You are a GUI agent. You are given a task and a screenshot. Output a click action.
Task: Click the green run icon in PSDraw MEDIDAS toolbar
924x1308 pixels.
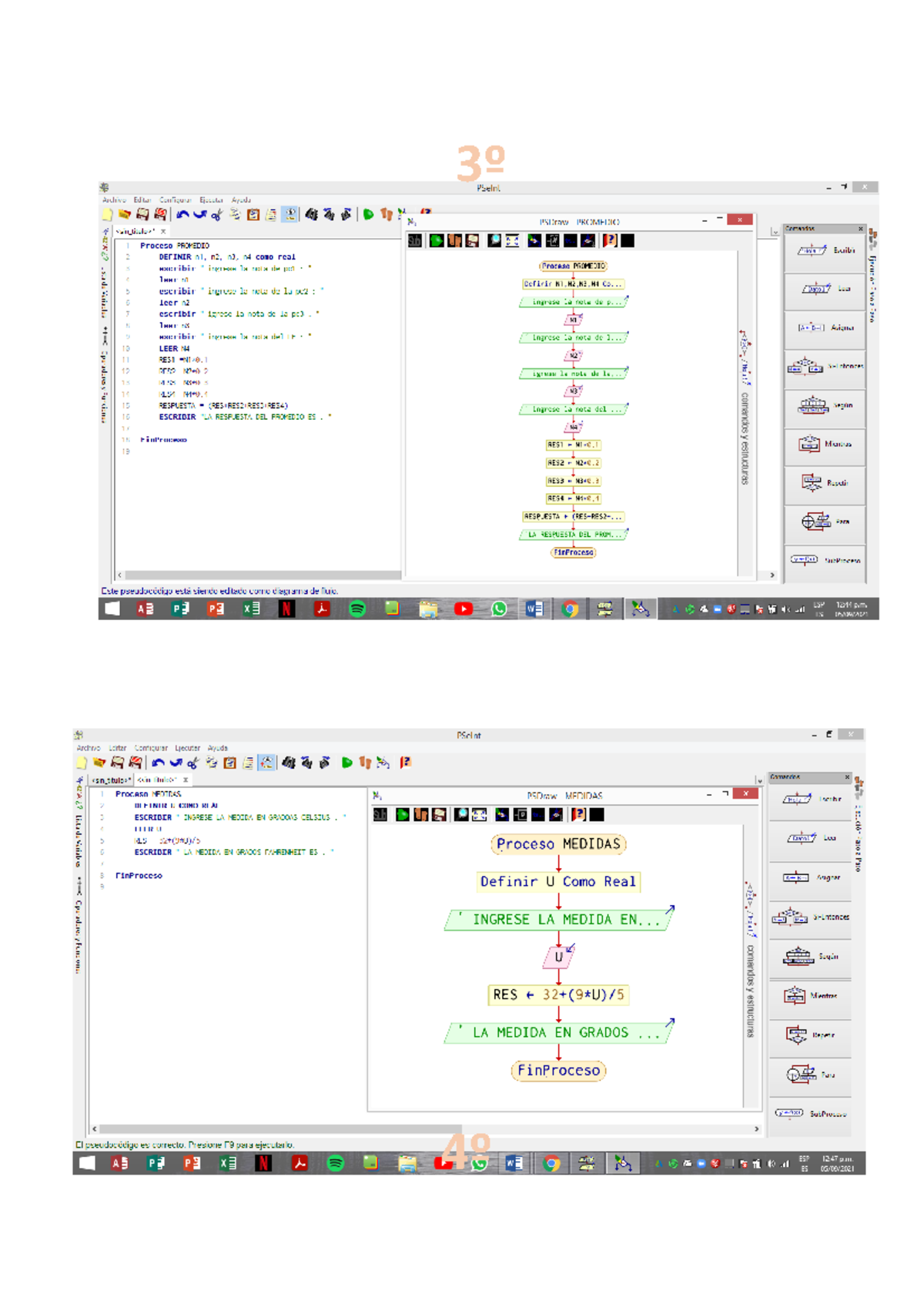click(x=402, y=814)
